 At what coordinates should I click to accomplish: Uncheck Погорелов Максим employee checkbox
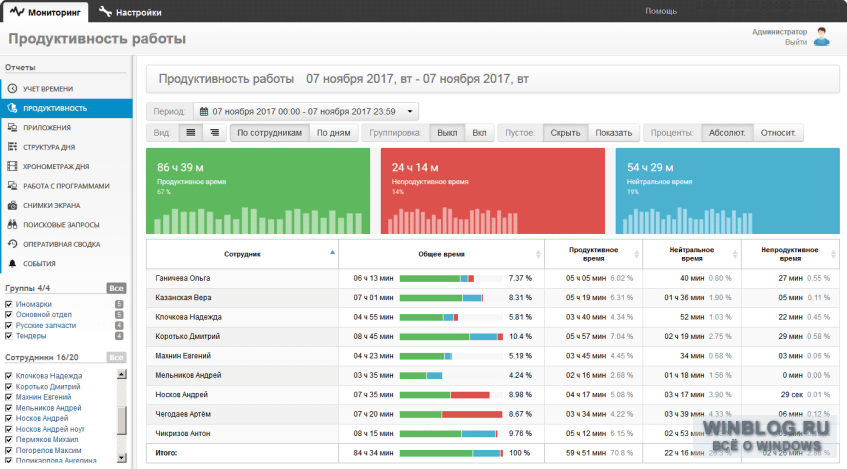point(9,450)
